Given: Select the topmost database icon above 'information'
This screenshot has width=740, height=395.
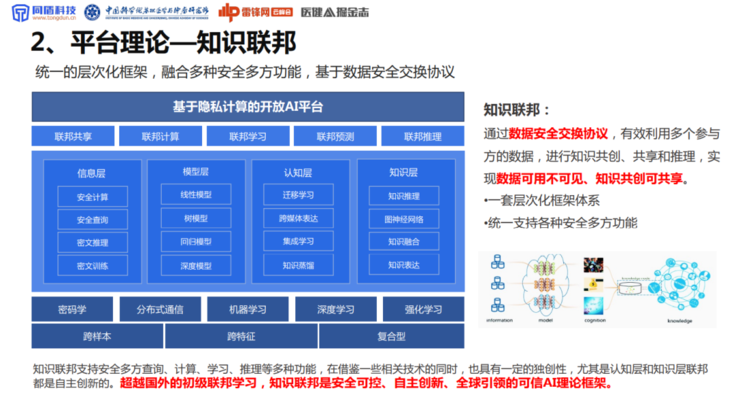Looking at the screenshot, I should pos(497,261).
